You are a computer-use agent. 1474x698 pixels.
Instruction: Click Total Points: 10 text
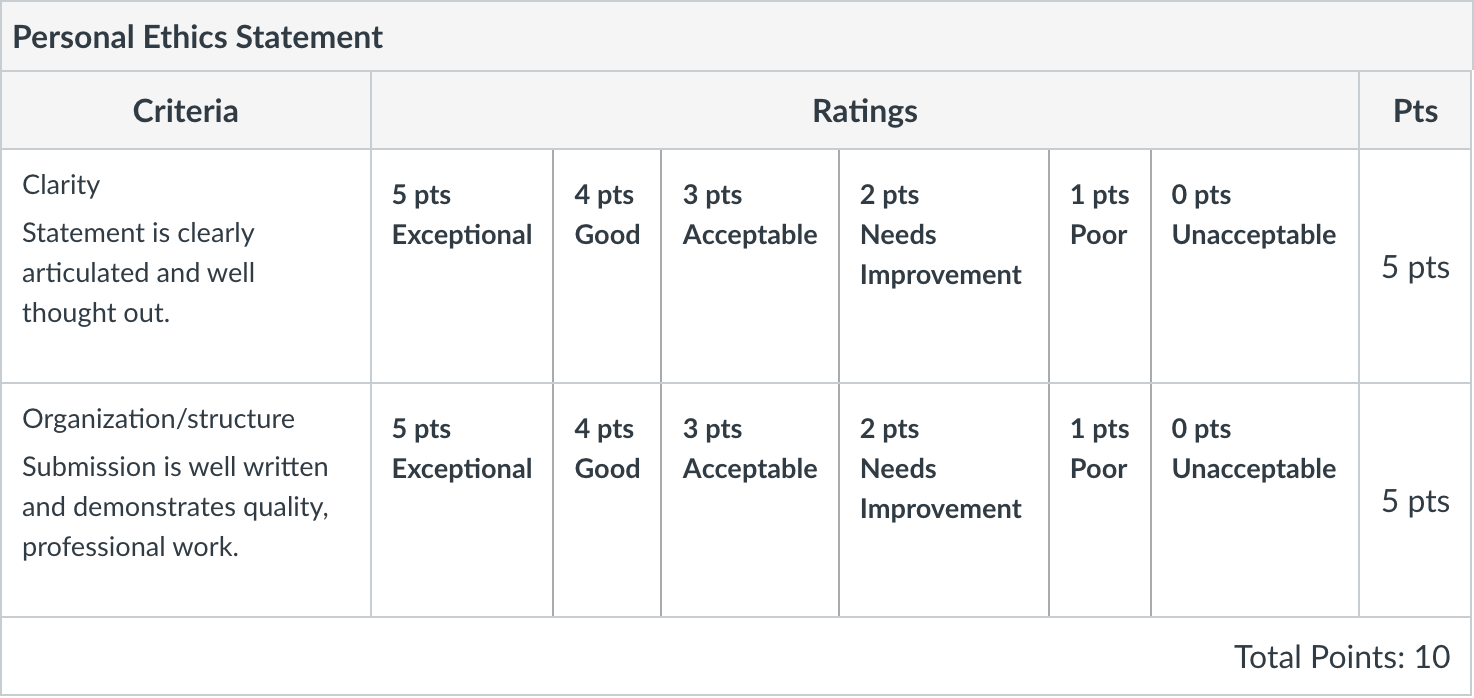[x=1342, y=657]
